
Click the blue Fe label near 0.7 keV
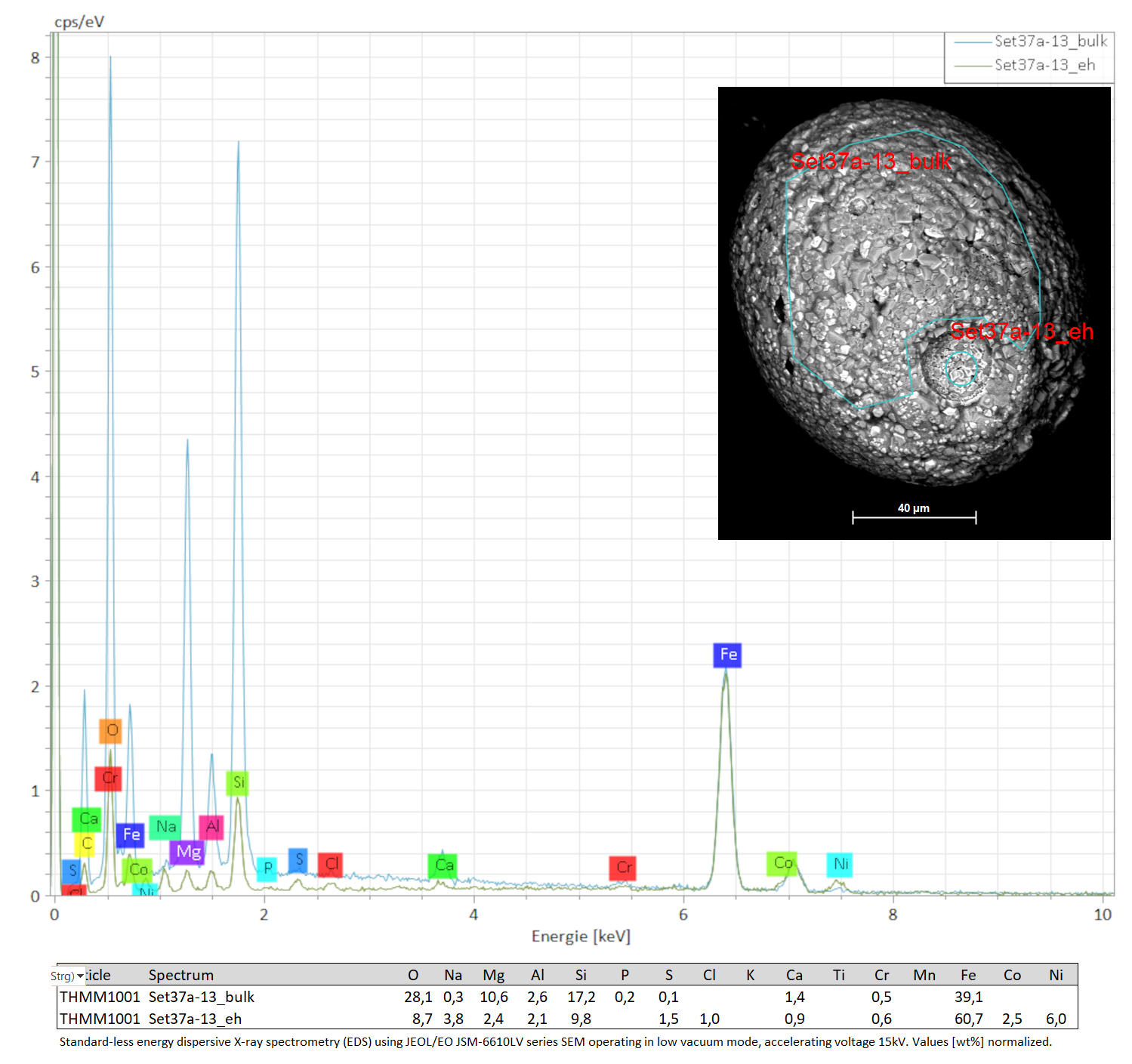pyautogui.click(x=130, y=835)
